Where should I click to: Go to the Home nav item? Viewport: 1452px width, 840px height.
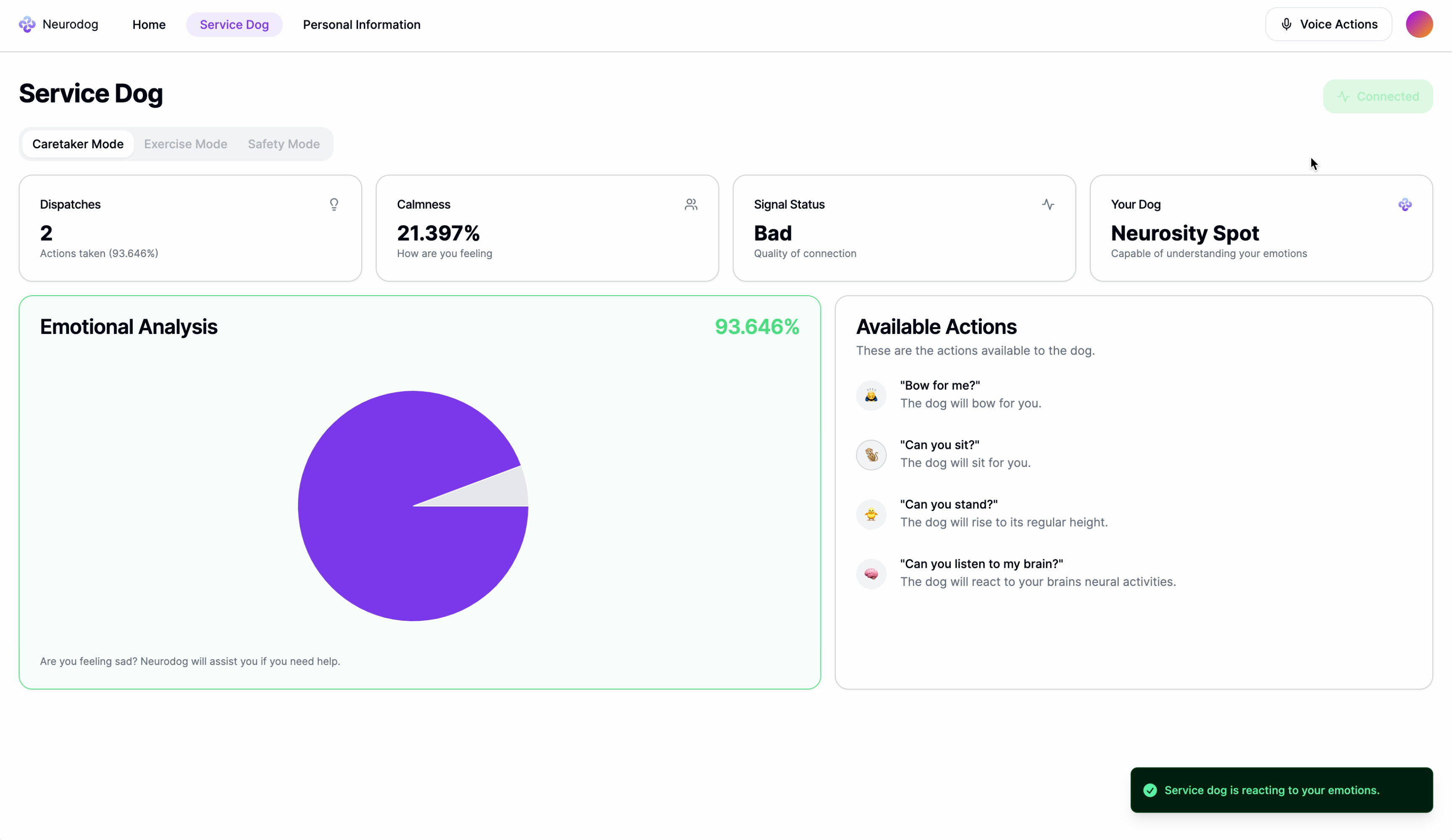[x=149, y=25]
